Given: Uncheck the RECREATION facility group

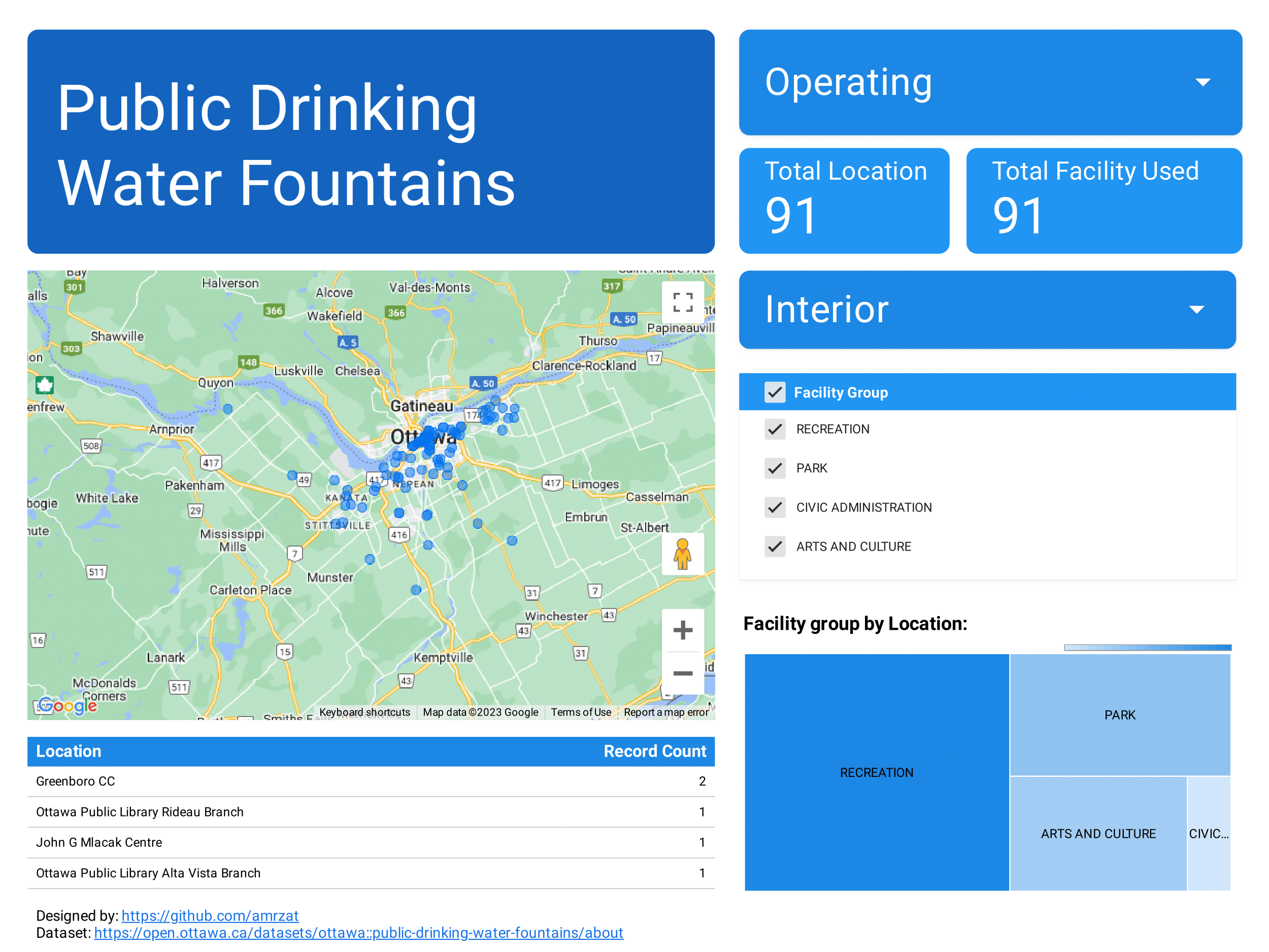Looking at the screenshot, I should [775, 429].
